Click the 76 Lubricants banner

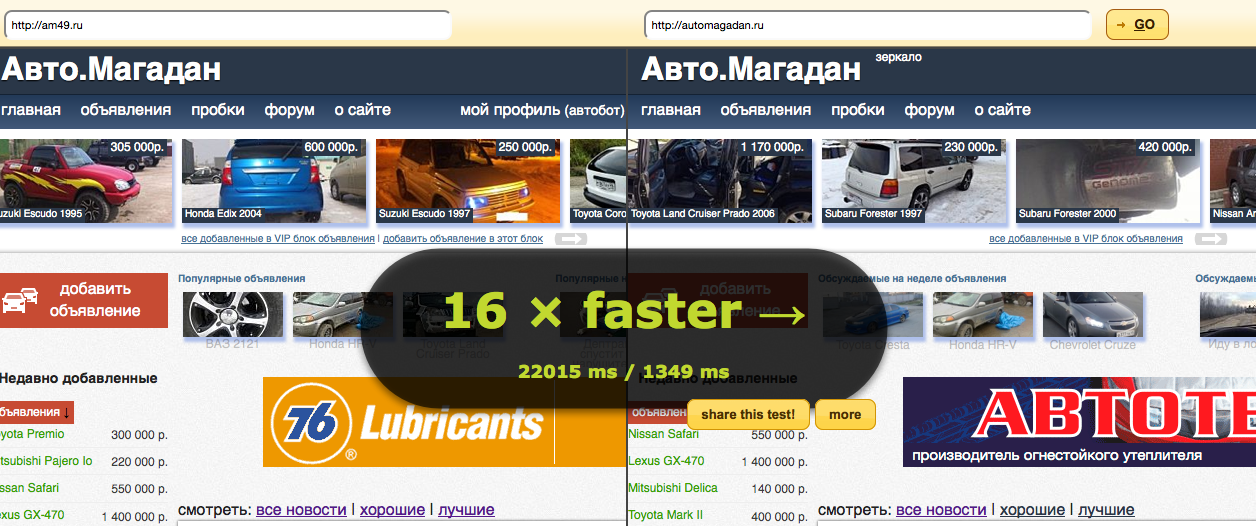444,422
